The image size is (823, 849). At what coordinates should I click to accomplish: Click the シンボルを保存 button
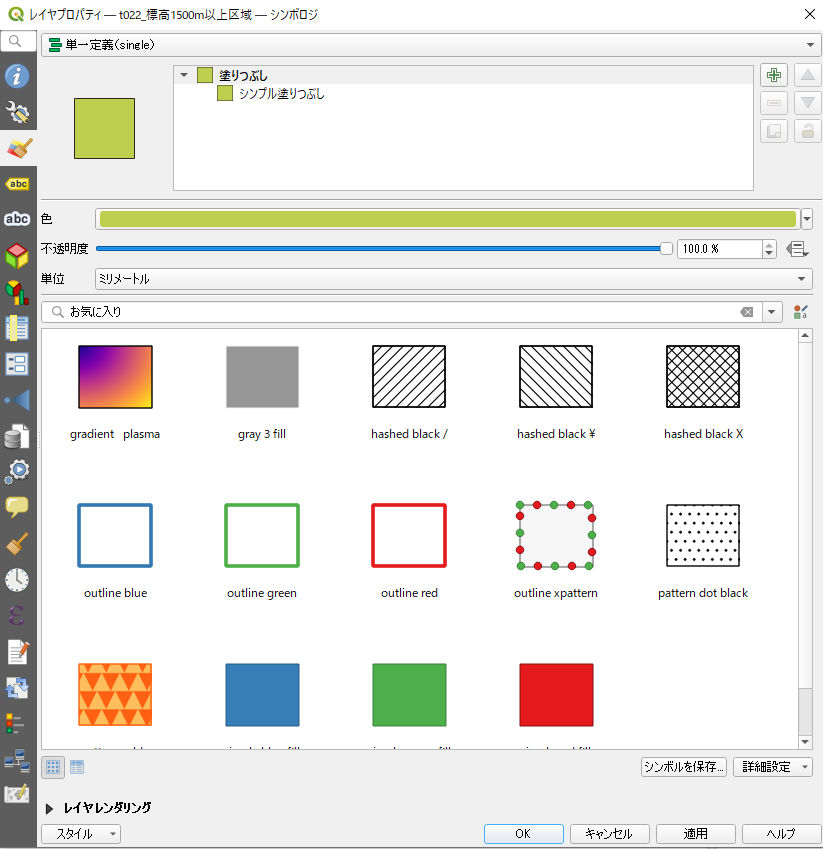pyautogui.click(x=684, y=767)
